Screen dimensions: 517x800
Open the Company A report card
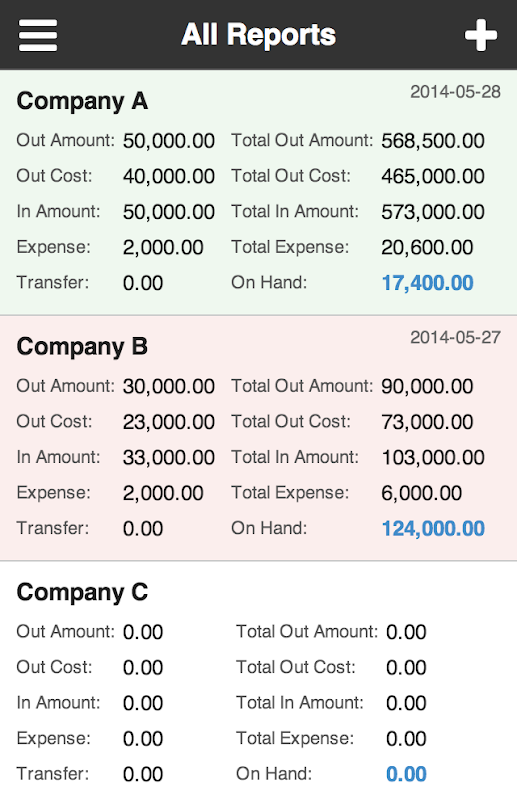point(258,192)
